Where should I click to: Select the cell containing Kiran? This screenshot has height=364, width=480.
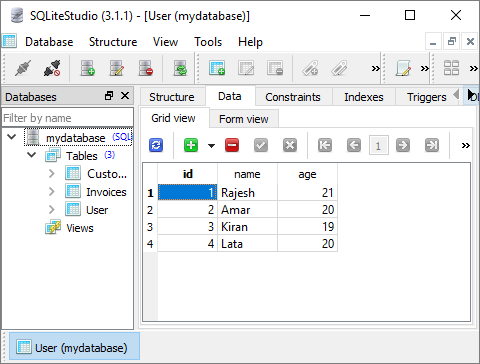point(247,227)
